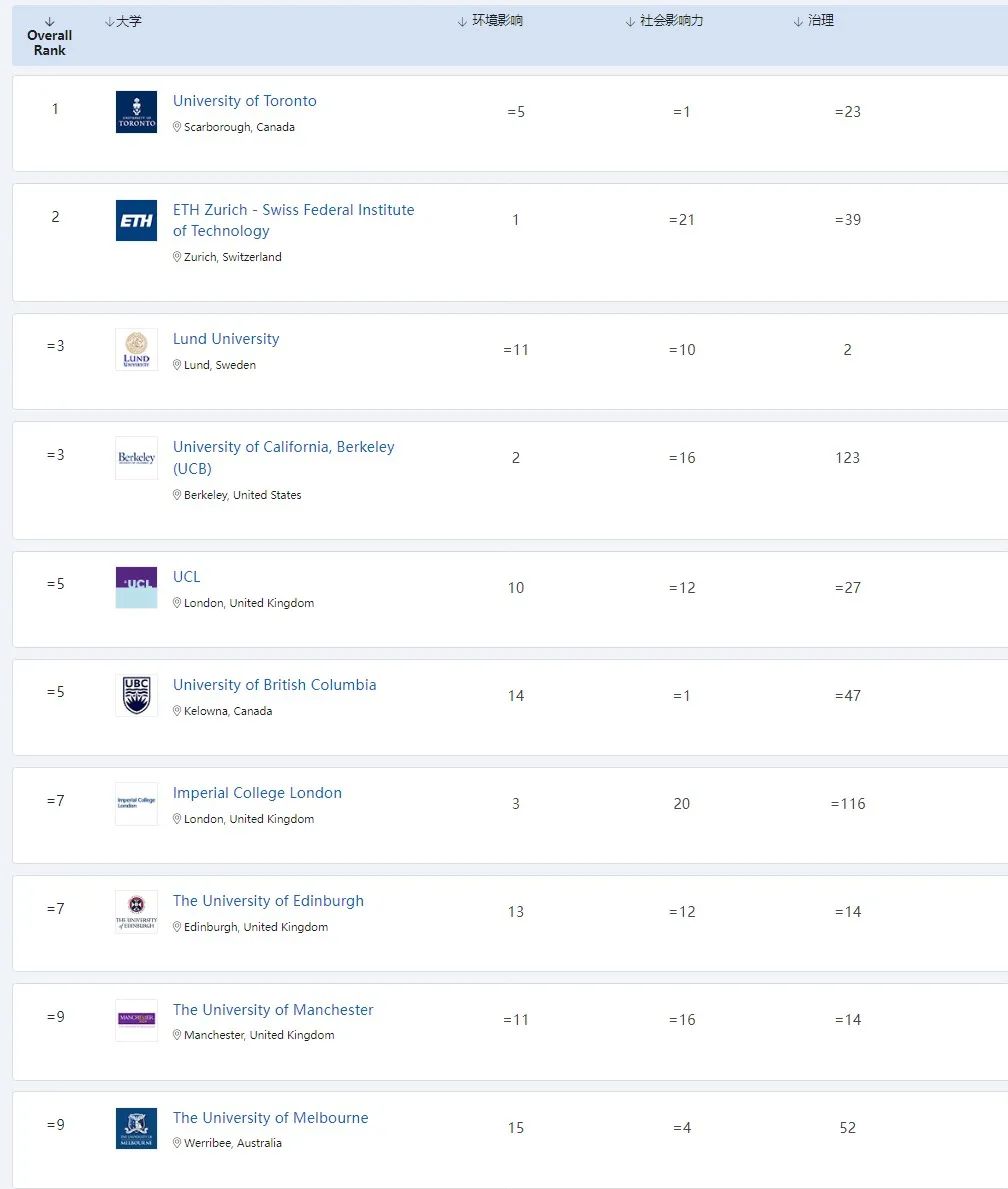
Task: Click the University of Edinburgh logo
Action: pos(136,912)
